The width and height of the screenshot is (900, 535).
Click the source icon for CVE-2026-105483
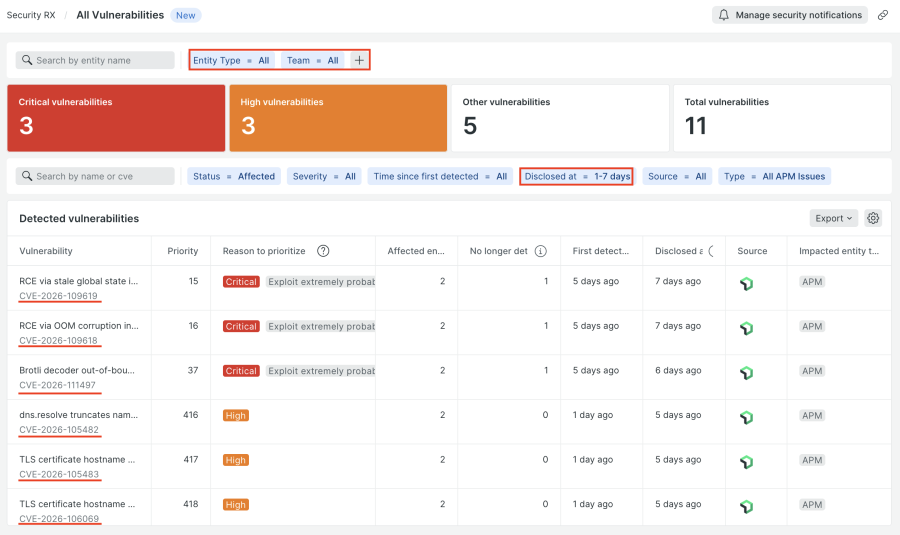click(746, 462)
